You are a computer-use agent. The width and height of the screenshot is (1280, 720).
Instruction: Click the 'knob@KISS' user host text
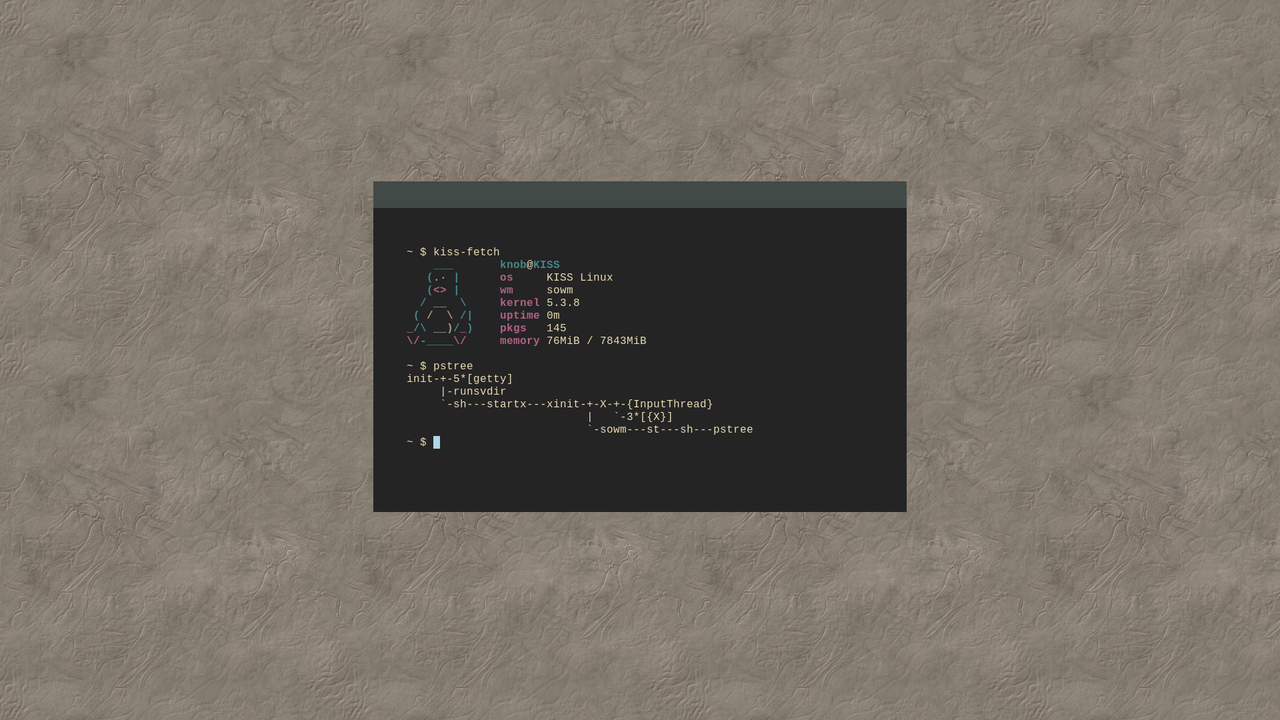click(530, 265)
